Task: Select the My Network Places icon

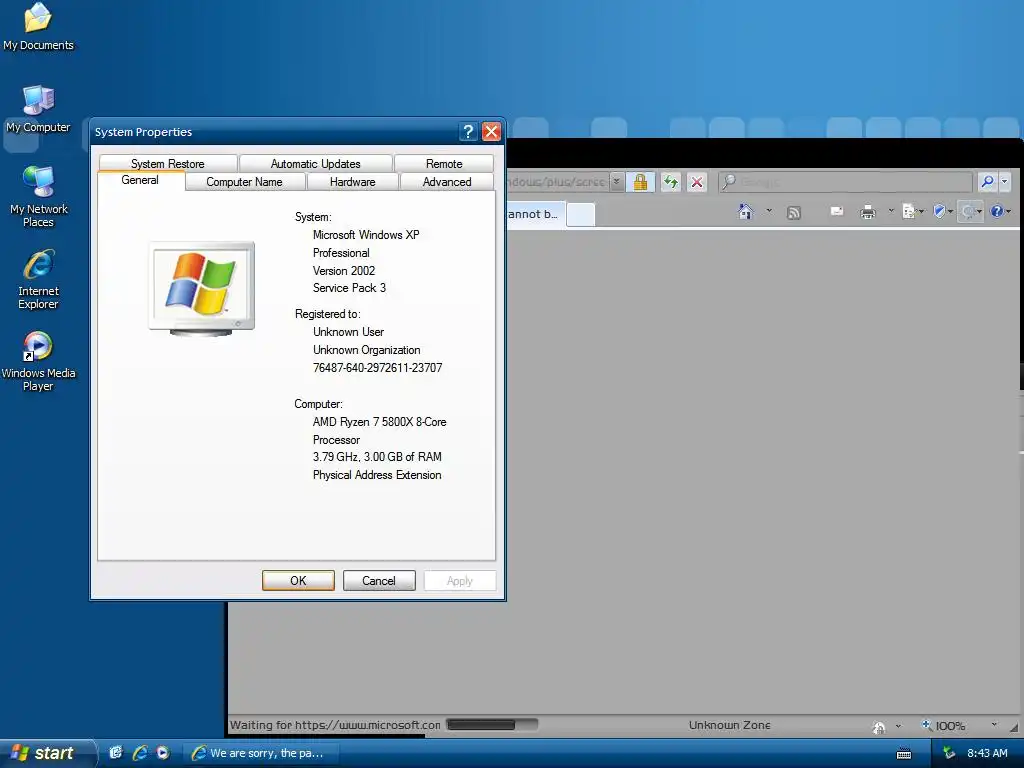Action: 38,196
